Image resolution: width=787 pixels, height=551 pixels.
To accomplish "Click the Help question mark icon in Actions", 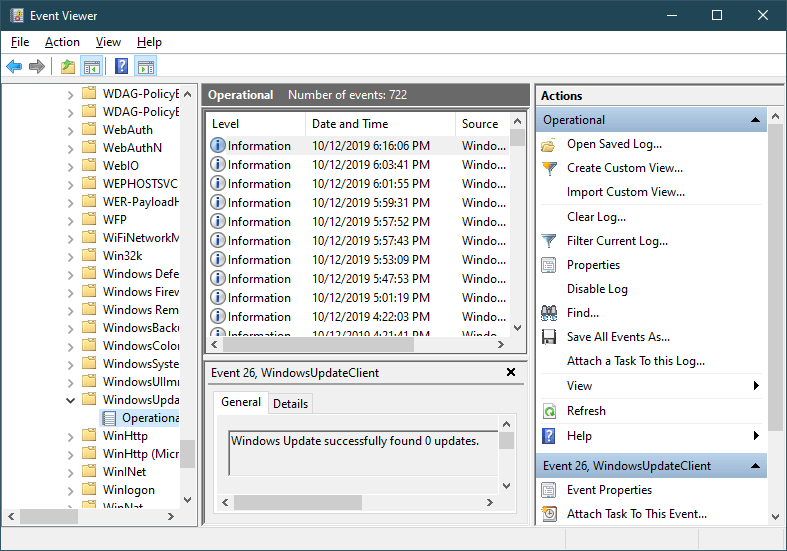I will pyautogui.click(x=549, y=436).
